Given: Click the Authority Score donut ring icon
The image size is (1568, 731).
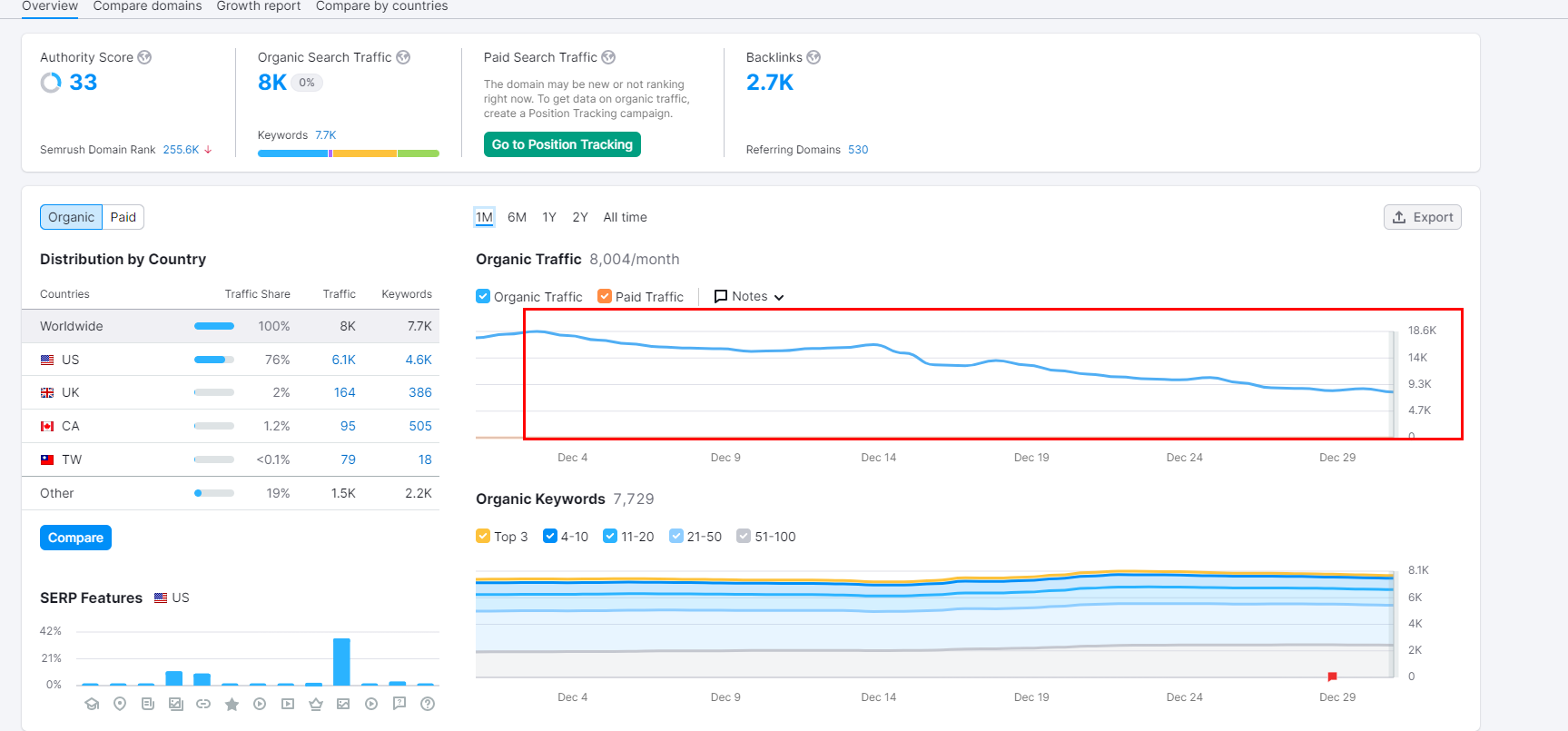Looking at the screenshot, I should click(x=51, y=83).
